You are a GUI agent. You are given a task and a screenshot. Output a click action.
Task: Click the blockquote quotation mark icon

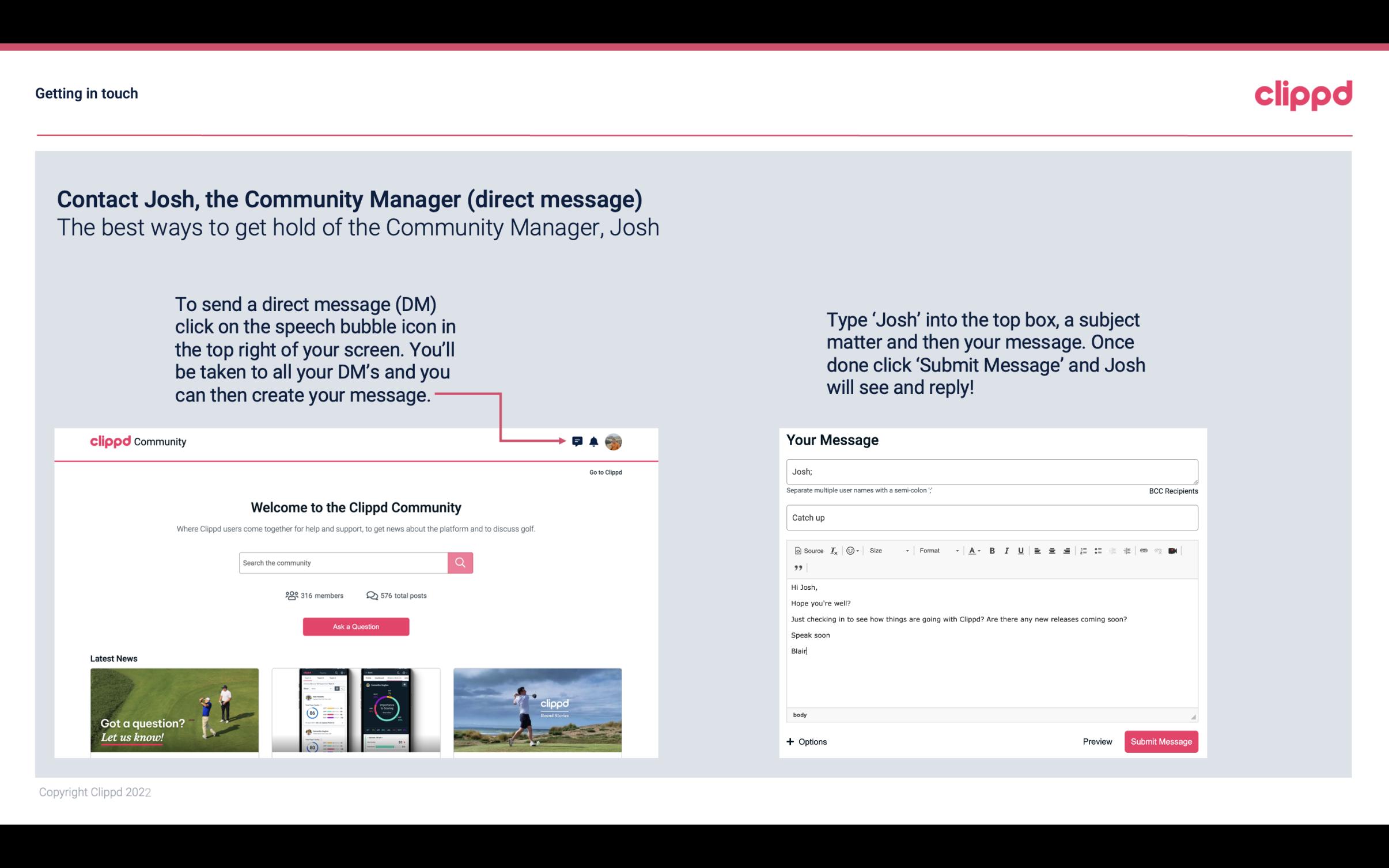pos(796,567)
